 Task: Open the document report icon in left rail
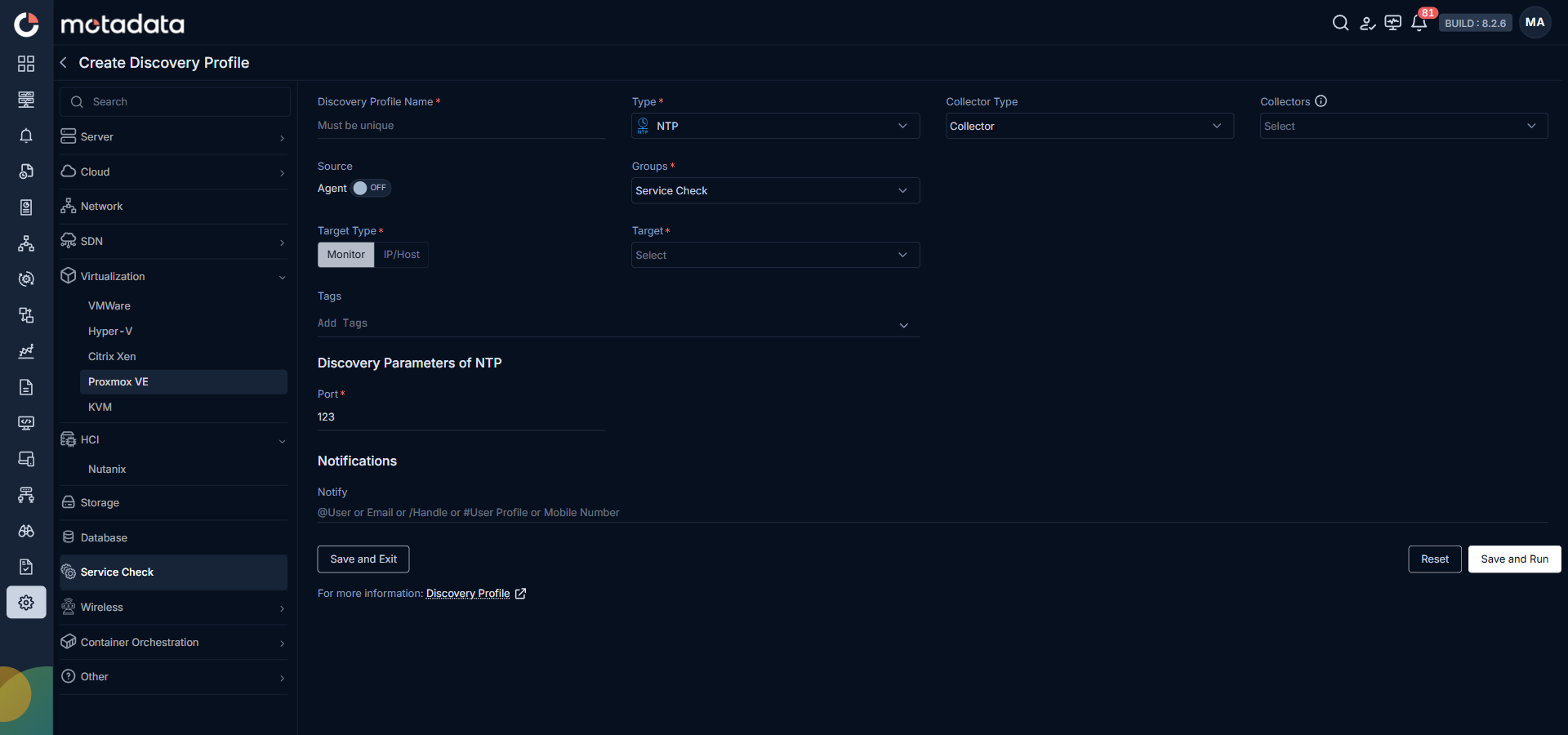[26, 387]
